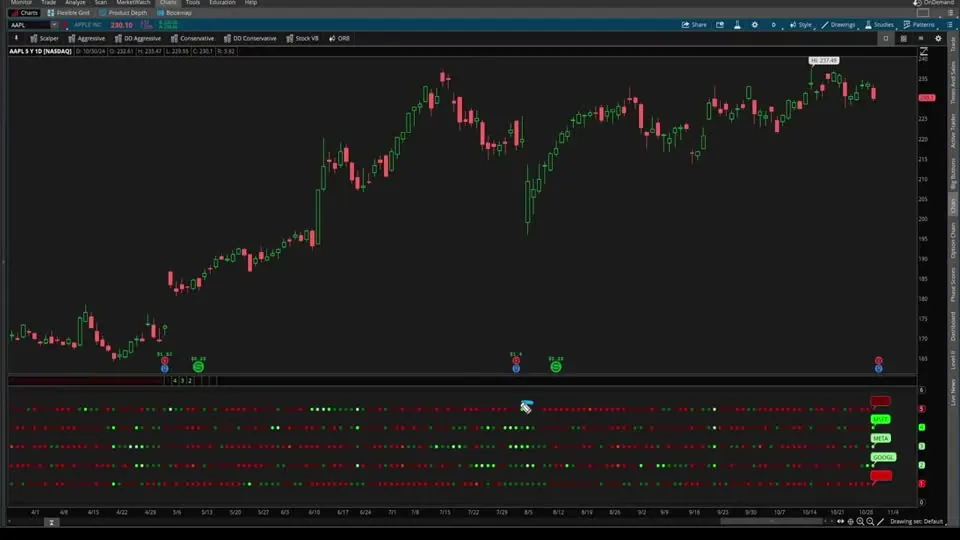Click the green dividend icon near 5/6
This screenshot has height=540, width=960.
(x=198, y=367)
